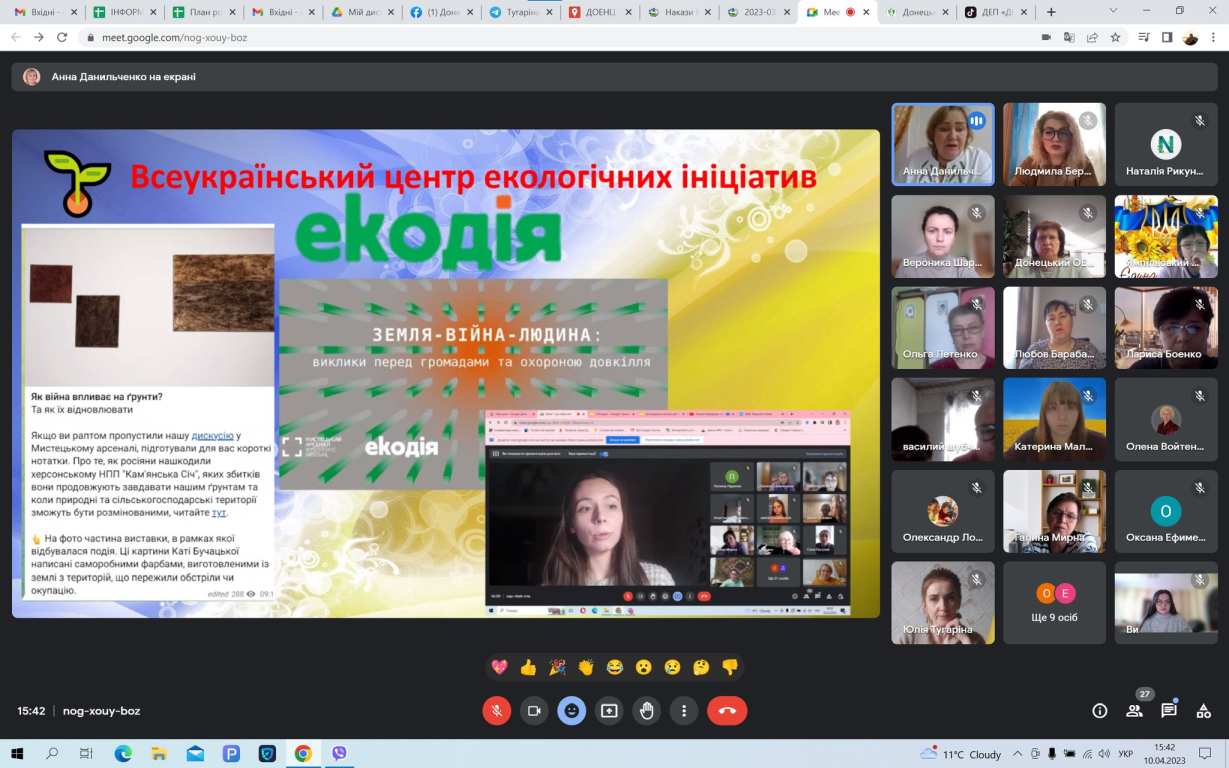Click the Share this page icon
This screenshot has height=768, width=1229.
[x=1092, y=37]
